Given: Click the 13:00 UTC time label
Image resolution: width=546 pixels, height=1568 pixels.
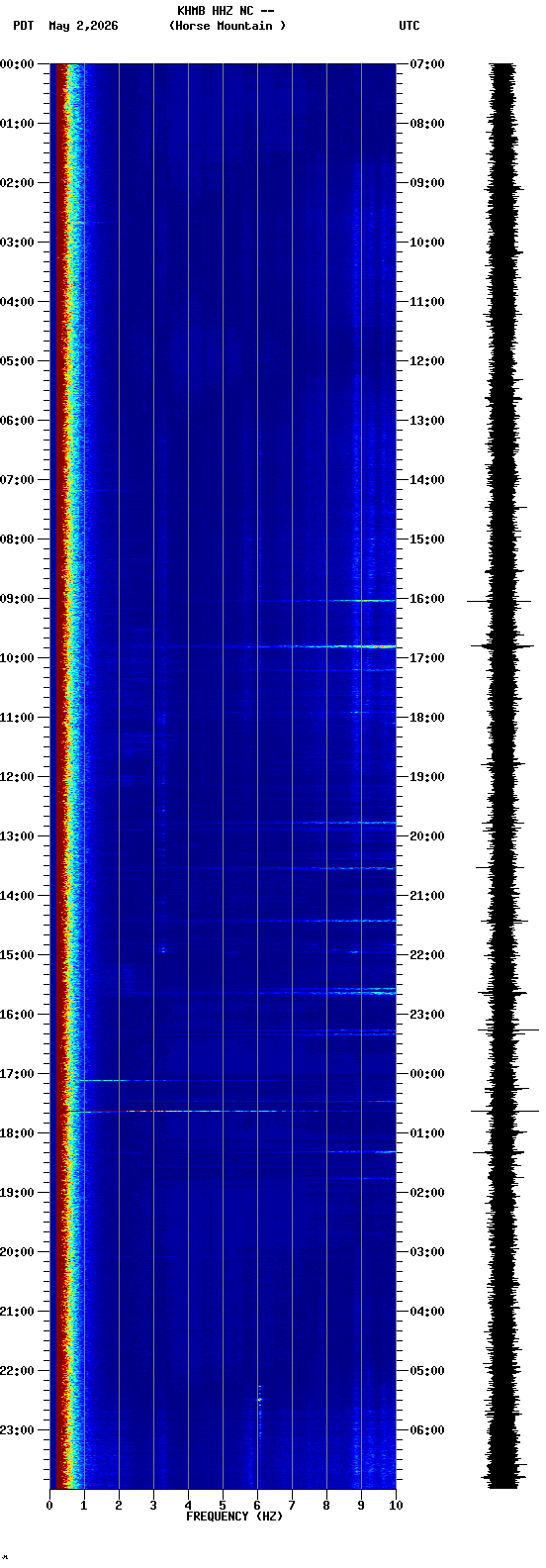Looking at the screenshot, I should 427,421.
